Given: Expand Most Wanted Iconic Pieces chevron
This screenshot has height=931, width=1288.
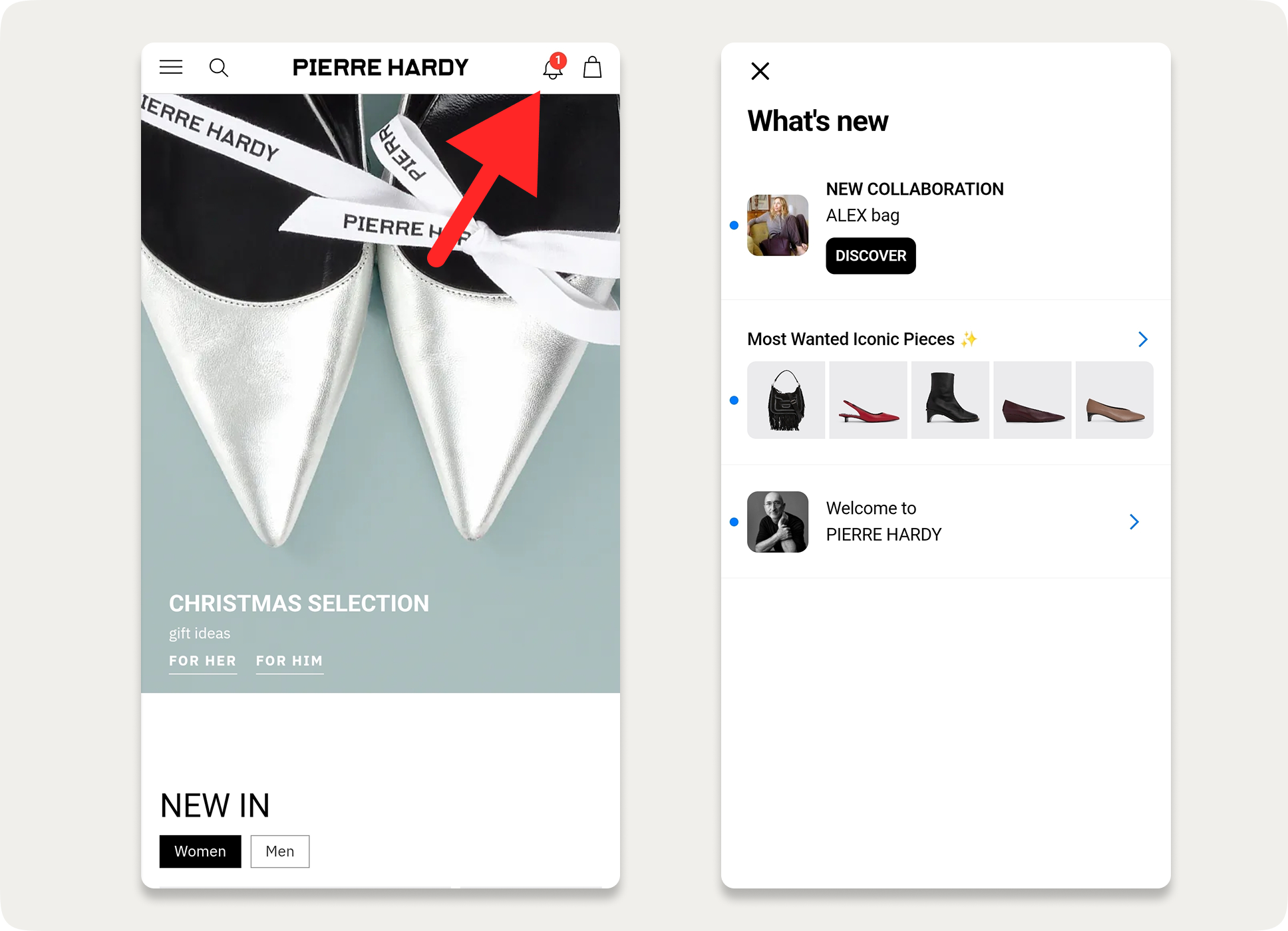Looking at the screenshot, I should click(1142, 339).
